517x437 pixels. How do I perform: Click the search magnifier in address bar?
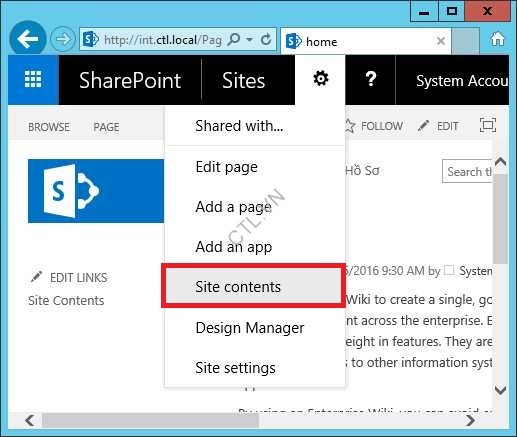[x=233, y=40]
